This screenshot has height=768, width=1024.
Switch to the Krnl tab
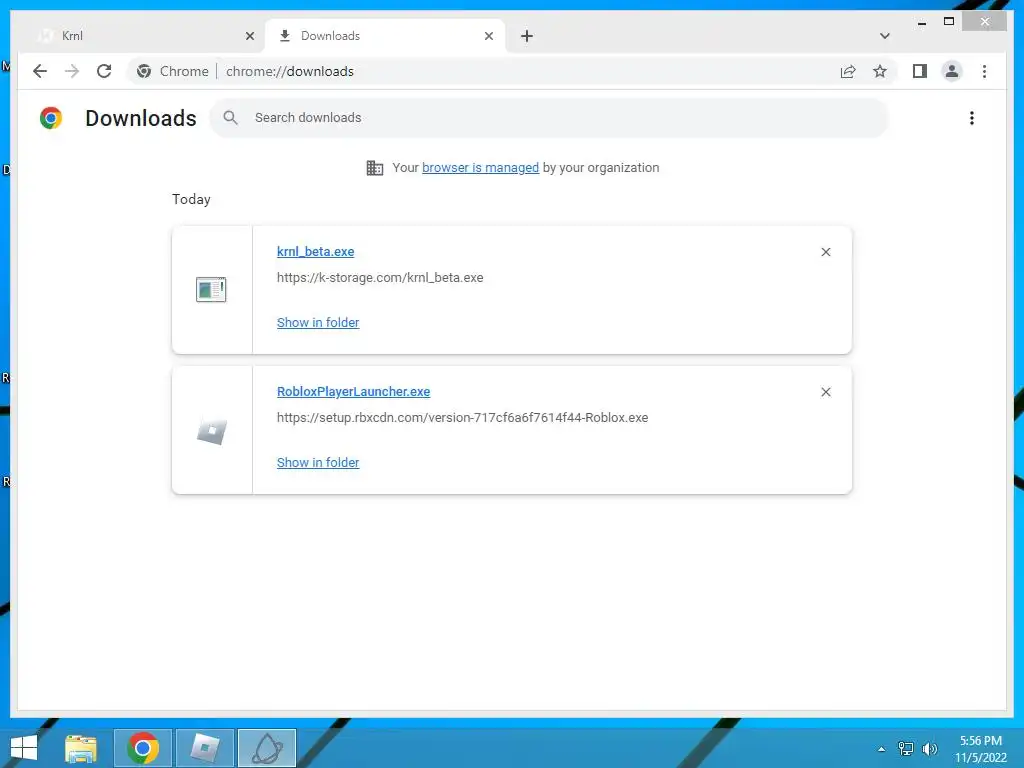[146, 36]
